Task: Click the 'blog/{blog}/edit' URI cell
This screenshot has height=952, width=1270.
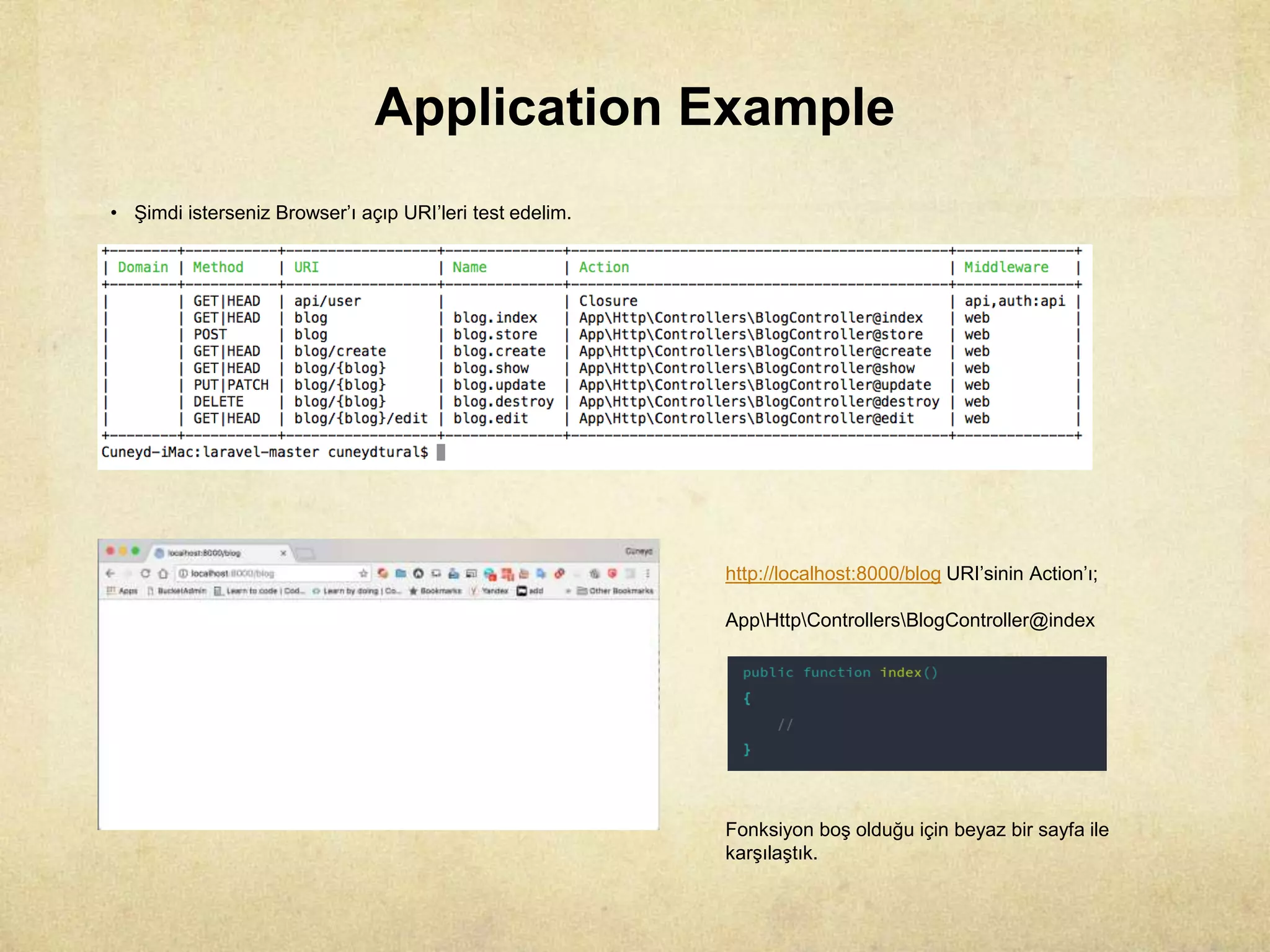Action: [x=361, y=418]
